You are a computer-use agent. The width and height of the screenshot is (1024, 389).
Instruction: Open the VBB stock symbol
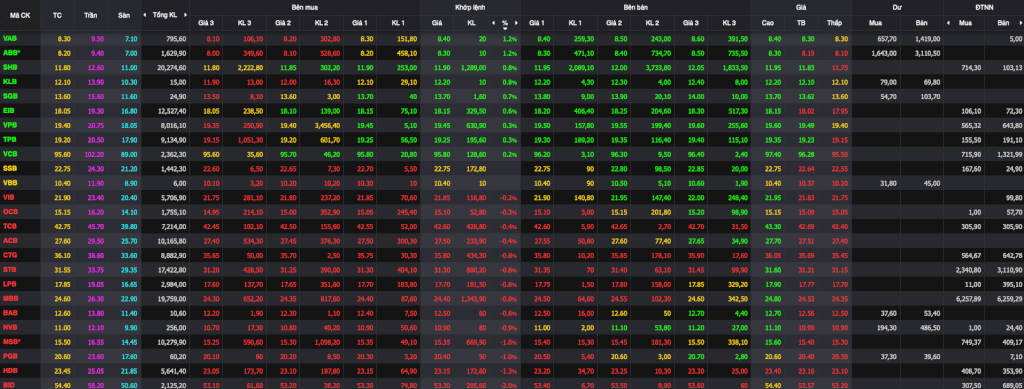click(10, 182)
